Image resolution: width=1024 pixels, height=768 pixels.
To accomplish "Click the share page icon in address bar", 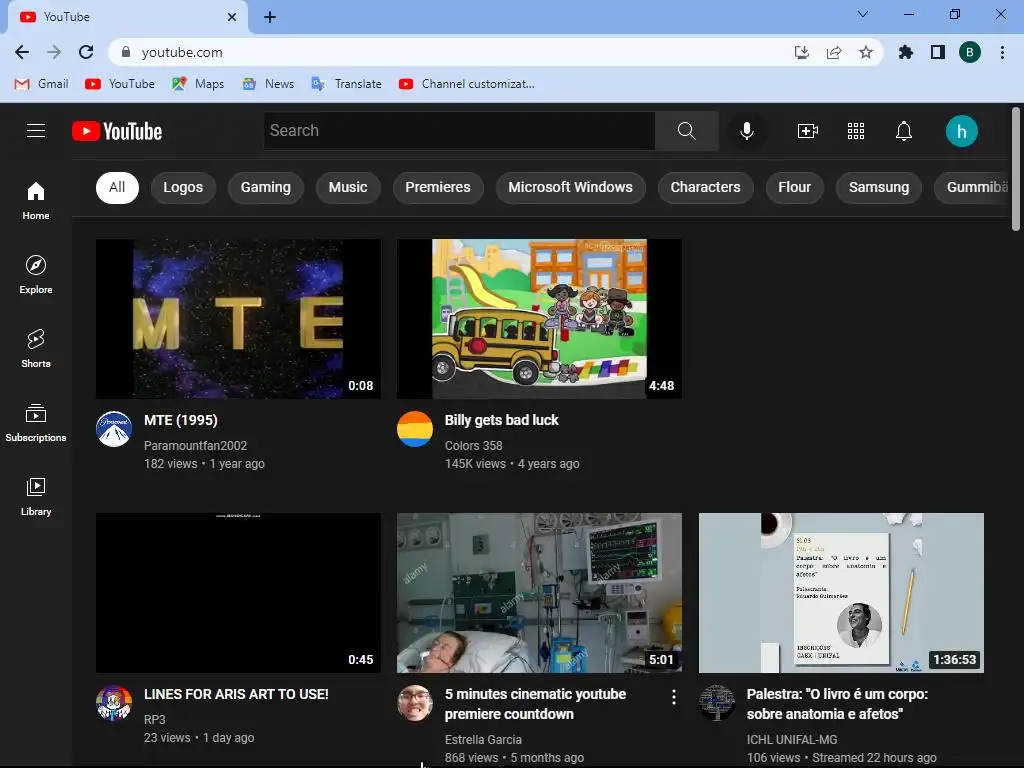I will tap(833, 52).
